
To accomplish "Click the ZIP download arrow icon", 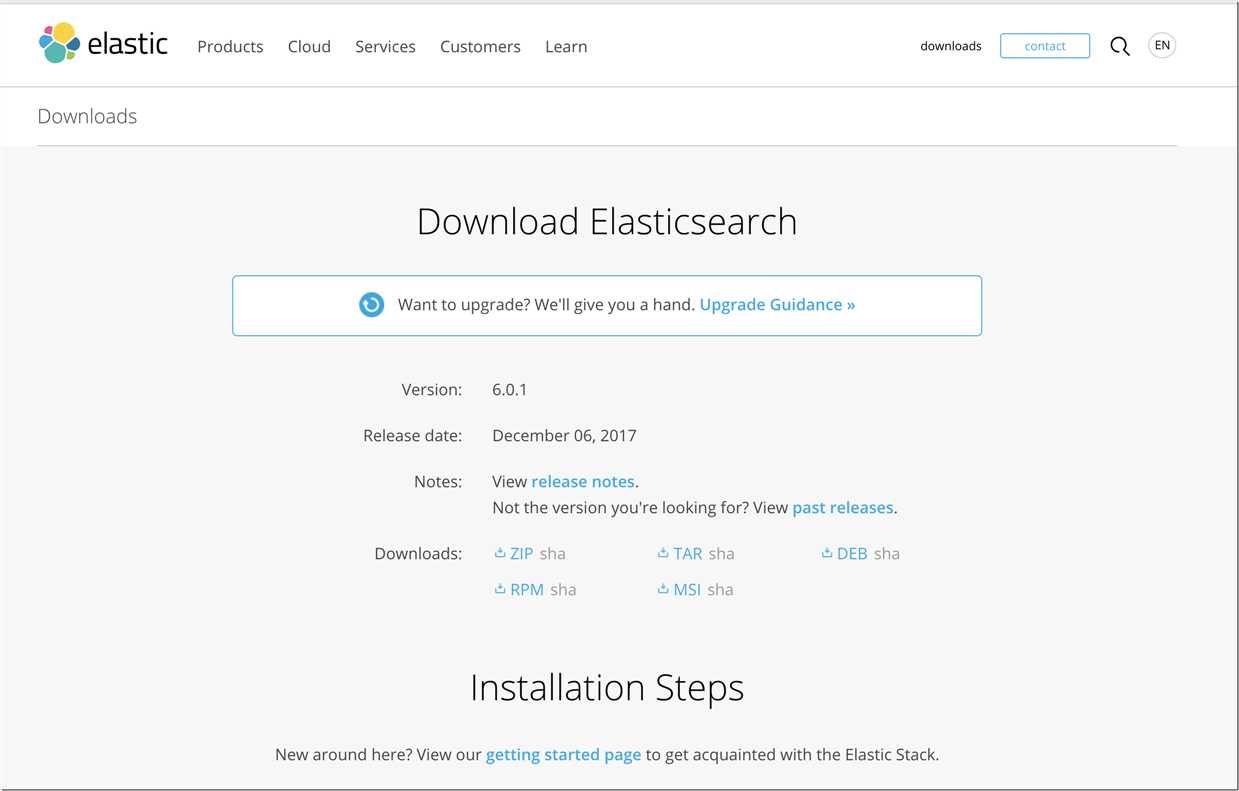I will pos(500,553).
